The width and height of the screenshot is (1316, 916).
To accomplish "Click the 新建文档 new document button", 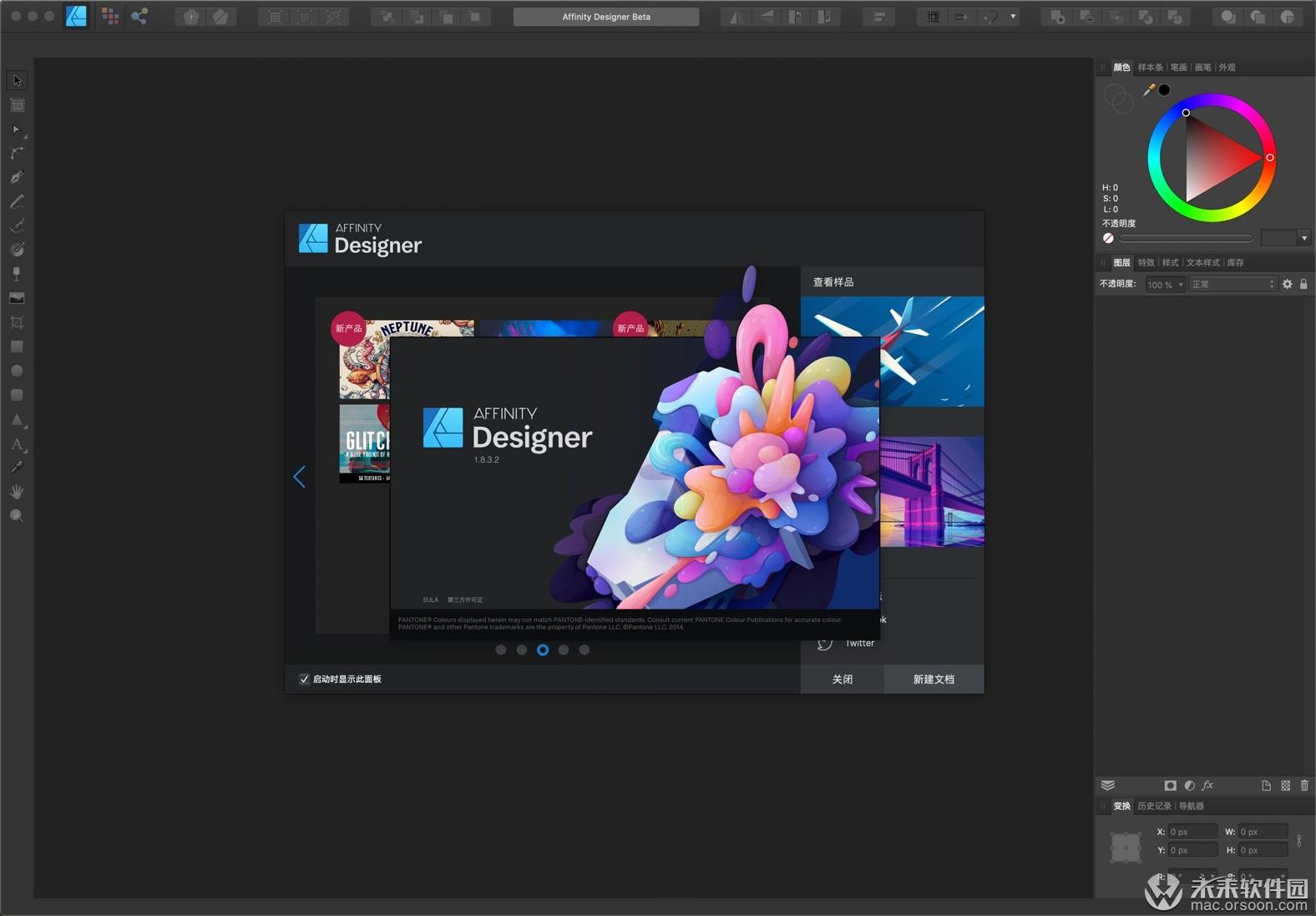I will 934,679.
